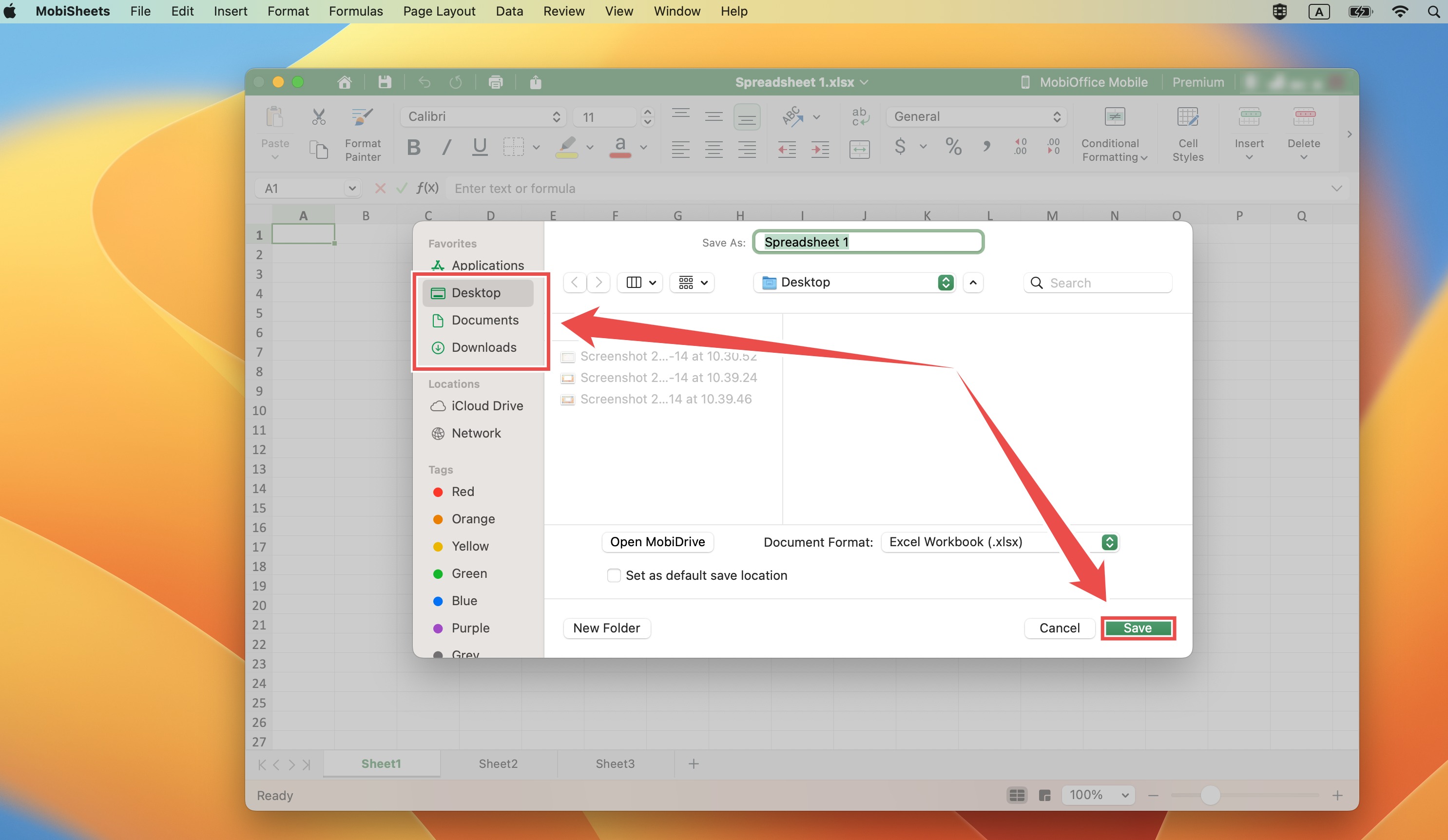Click the Home icon in title bar
The height and width of the screenshot is (840, 1448).
click(344, 82)
